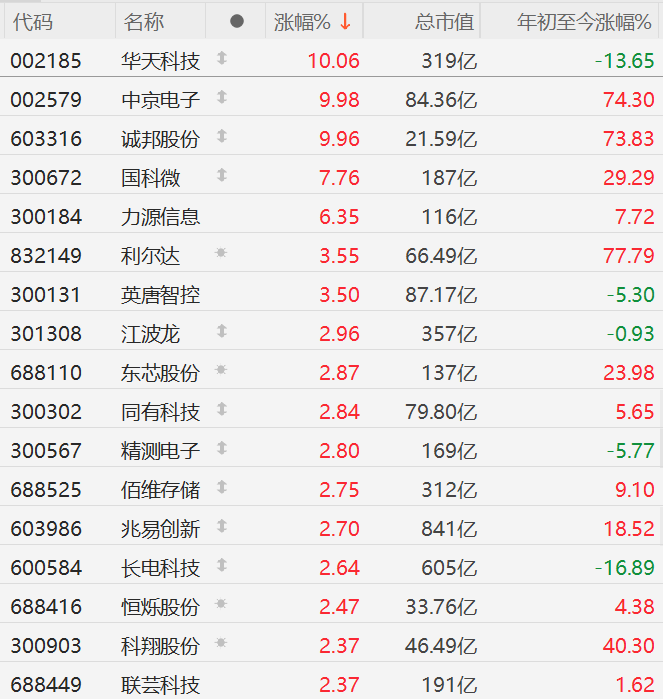Click stock code 688449
Screen dimensions: 663x699
[46, 685]
